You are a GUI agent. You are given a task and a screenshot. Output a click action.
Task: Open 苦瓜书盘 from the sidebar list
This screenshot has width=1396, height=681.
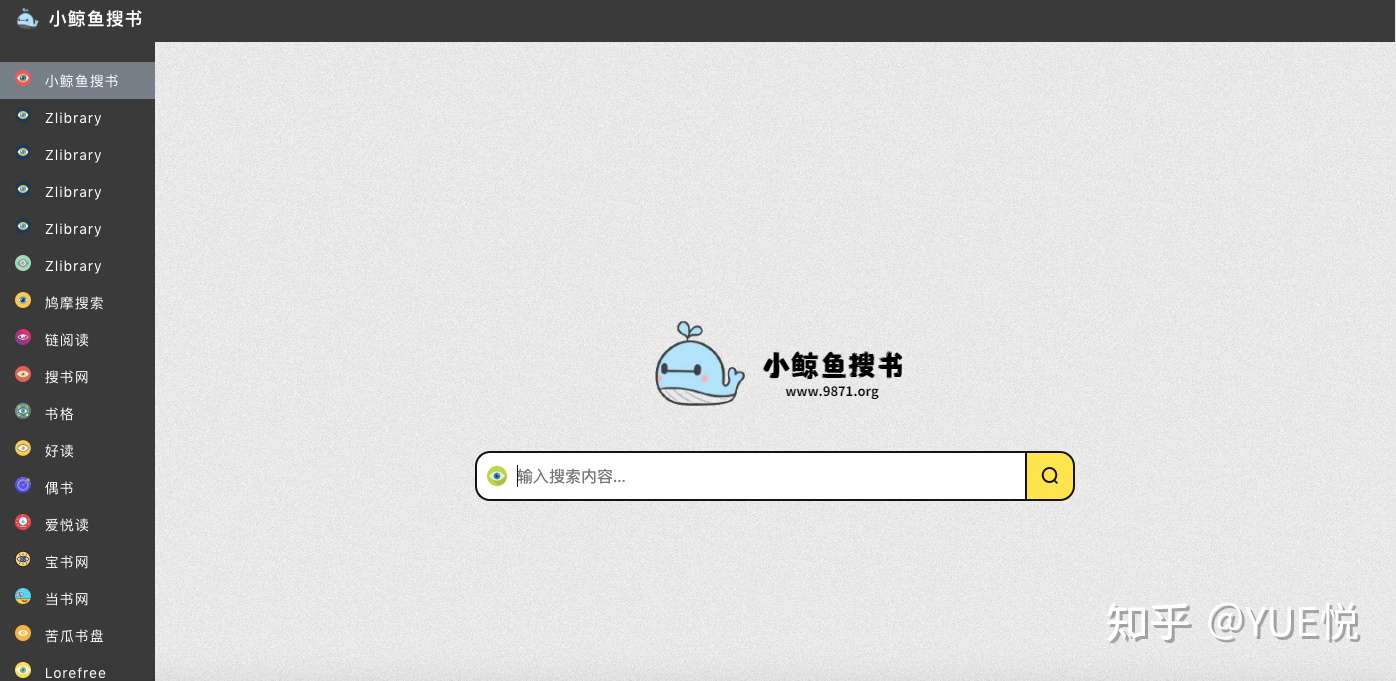coord(77,635)
